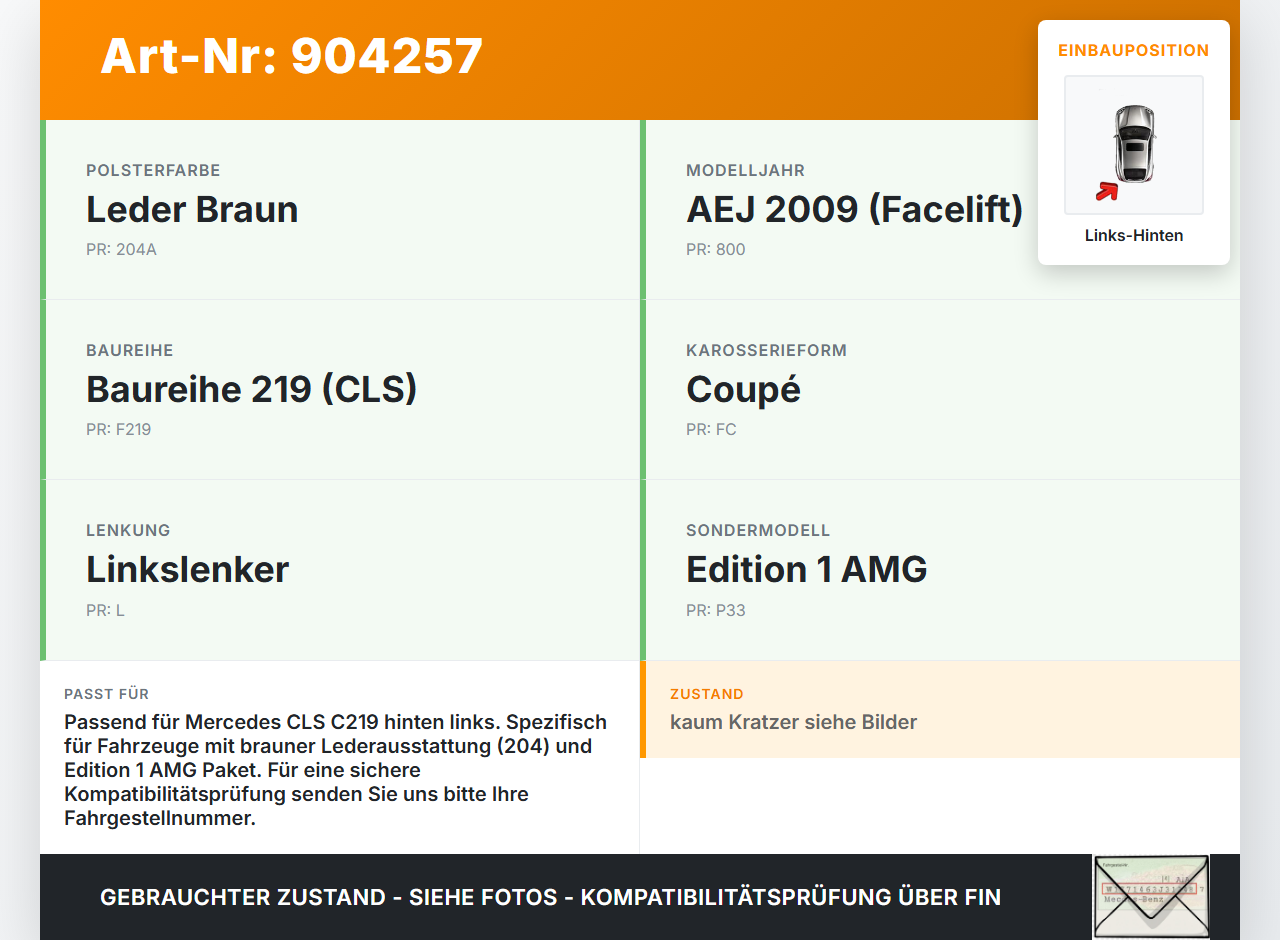Click the ZUSTAND label

(707, 694)
